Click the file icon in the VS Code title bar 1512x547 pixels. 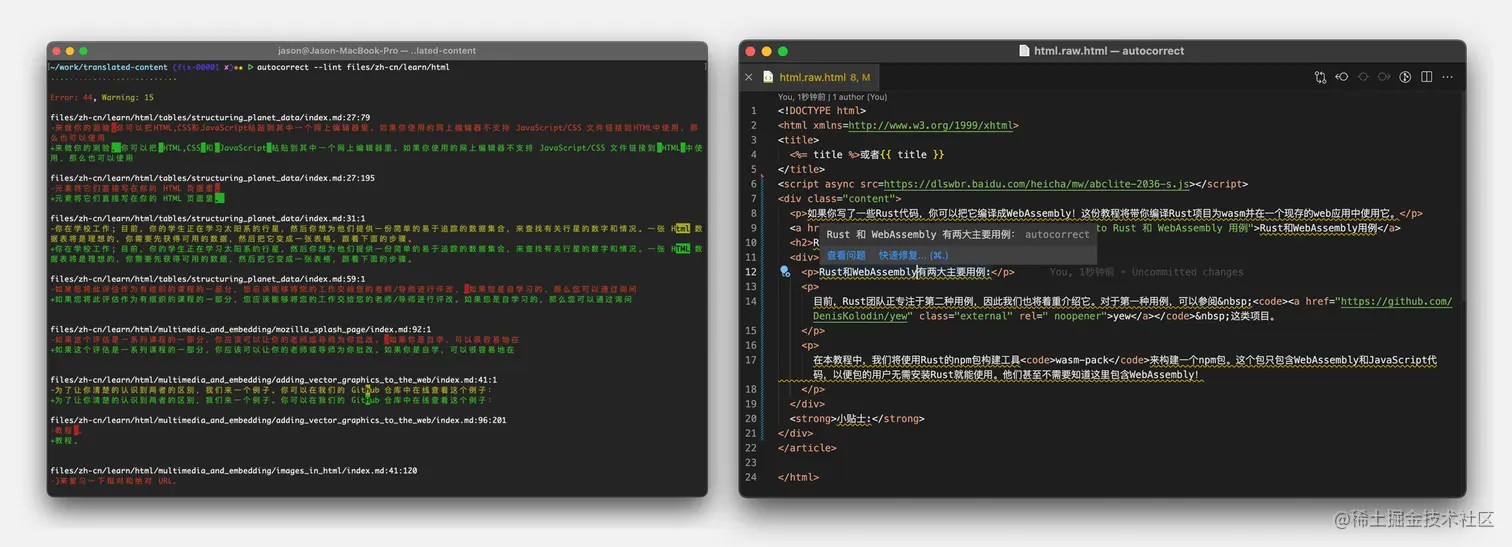[1024, 51]
